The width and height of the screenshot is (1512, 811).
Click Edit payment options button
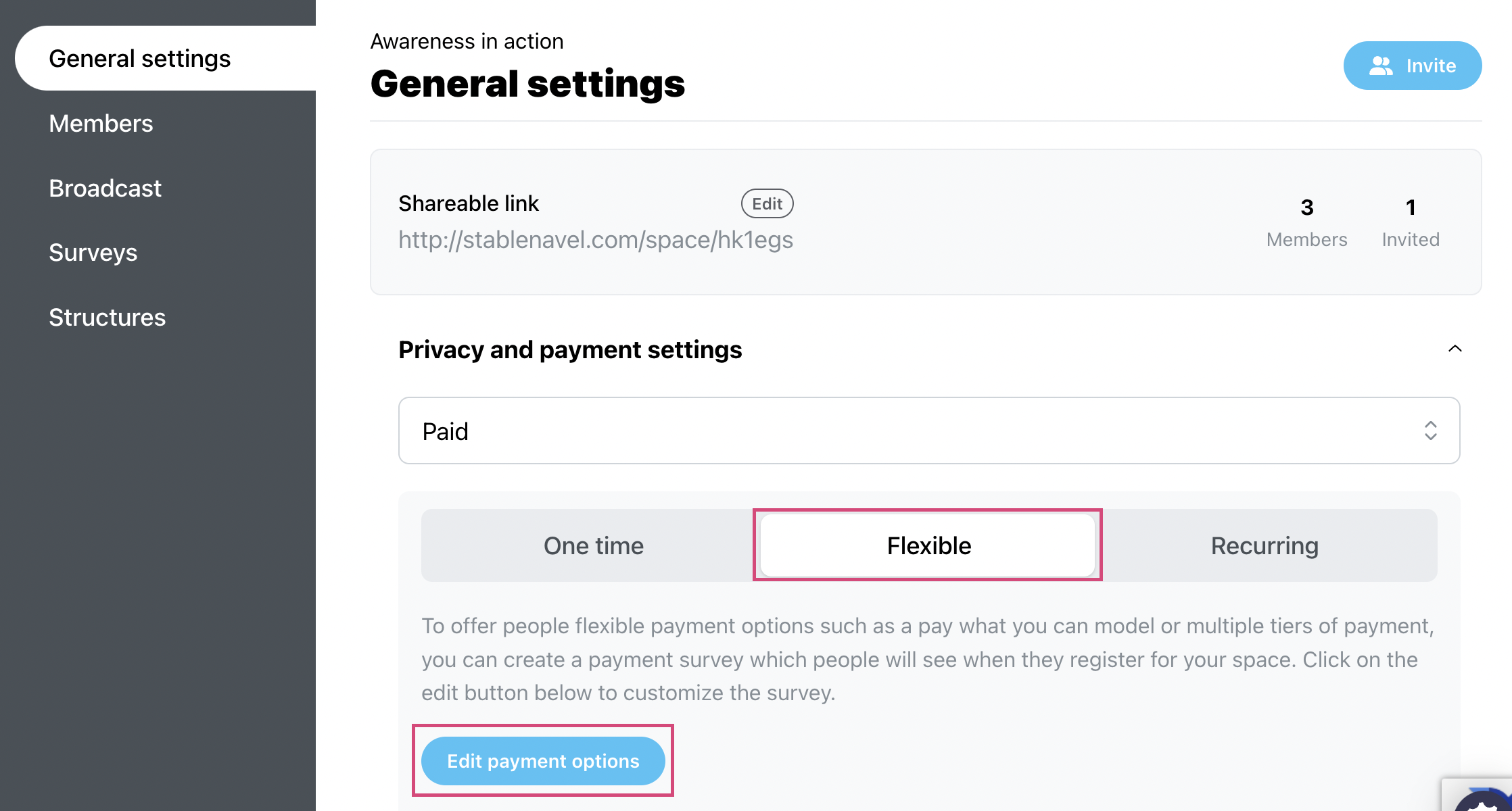pos(543,761)
